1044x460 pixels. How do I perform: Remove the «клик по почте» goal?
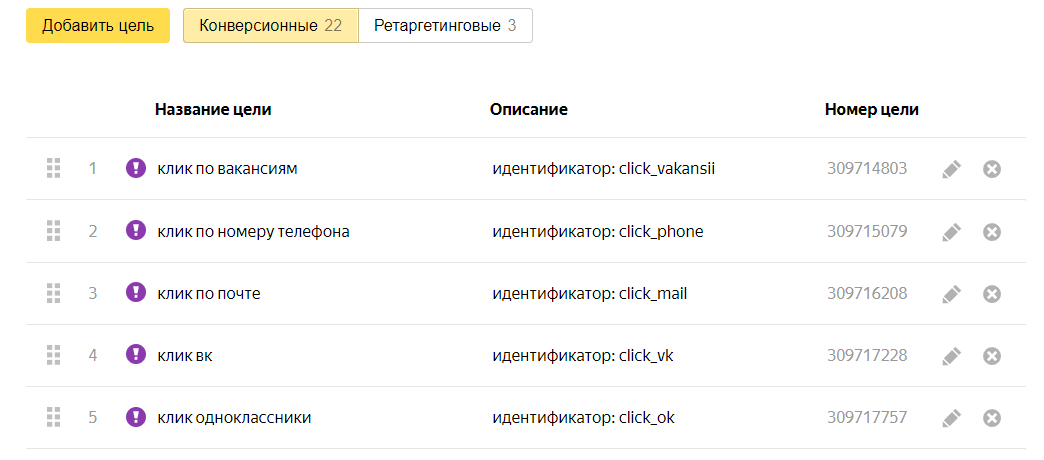pos(992,294)
